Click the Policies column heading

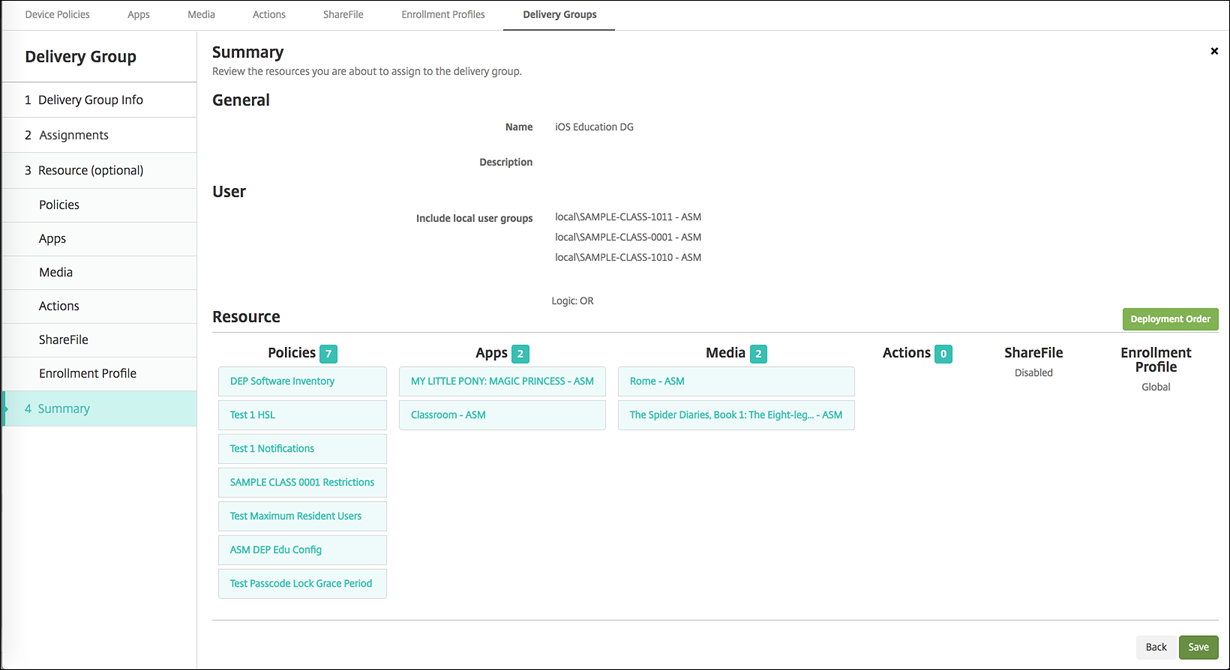(291, 353)
